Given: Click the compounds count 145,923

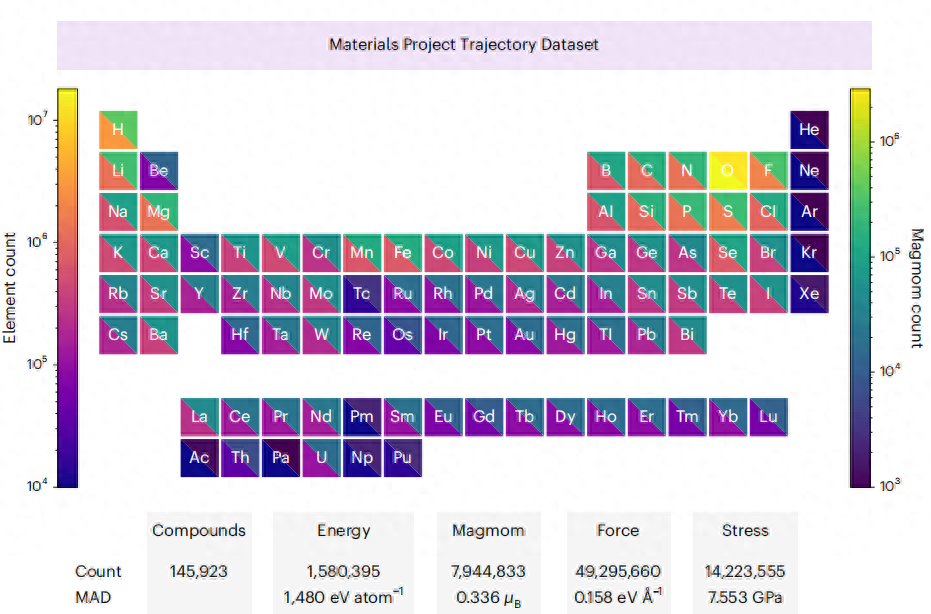Looking at the screenshot, I should [x=198, y=571].
